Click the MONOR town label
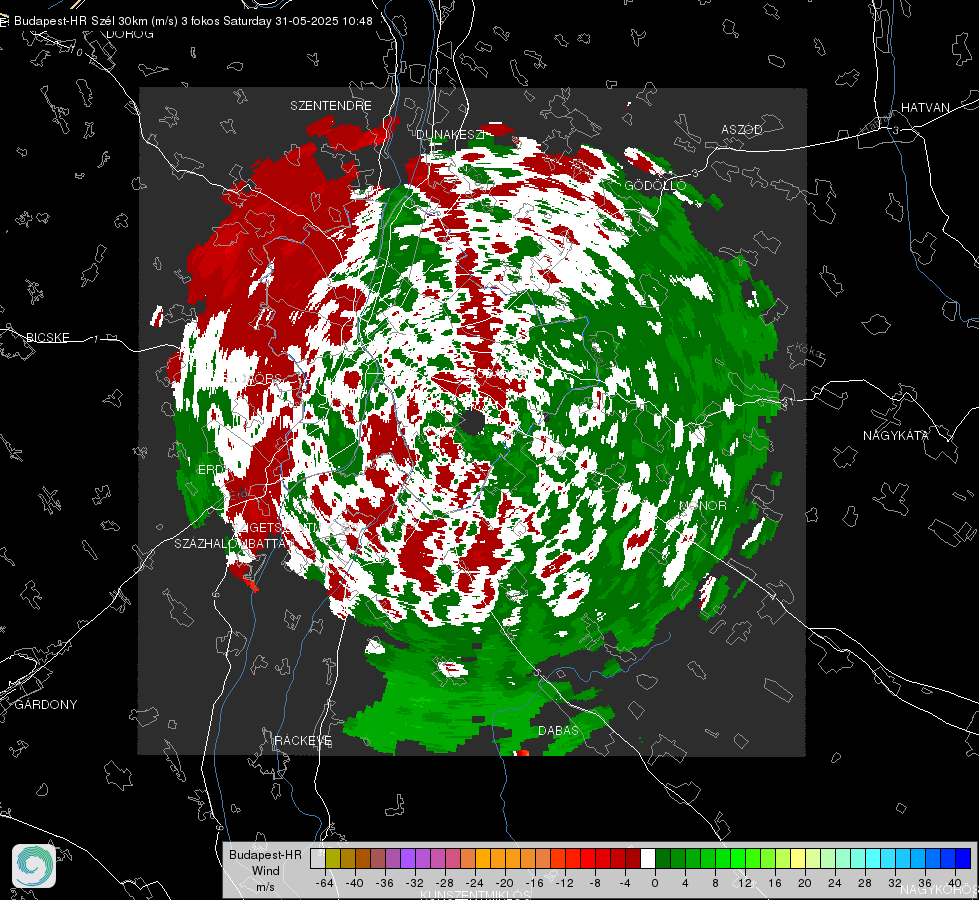The image size is (979, 900). (702, 505)
